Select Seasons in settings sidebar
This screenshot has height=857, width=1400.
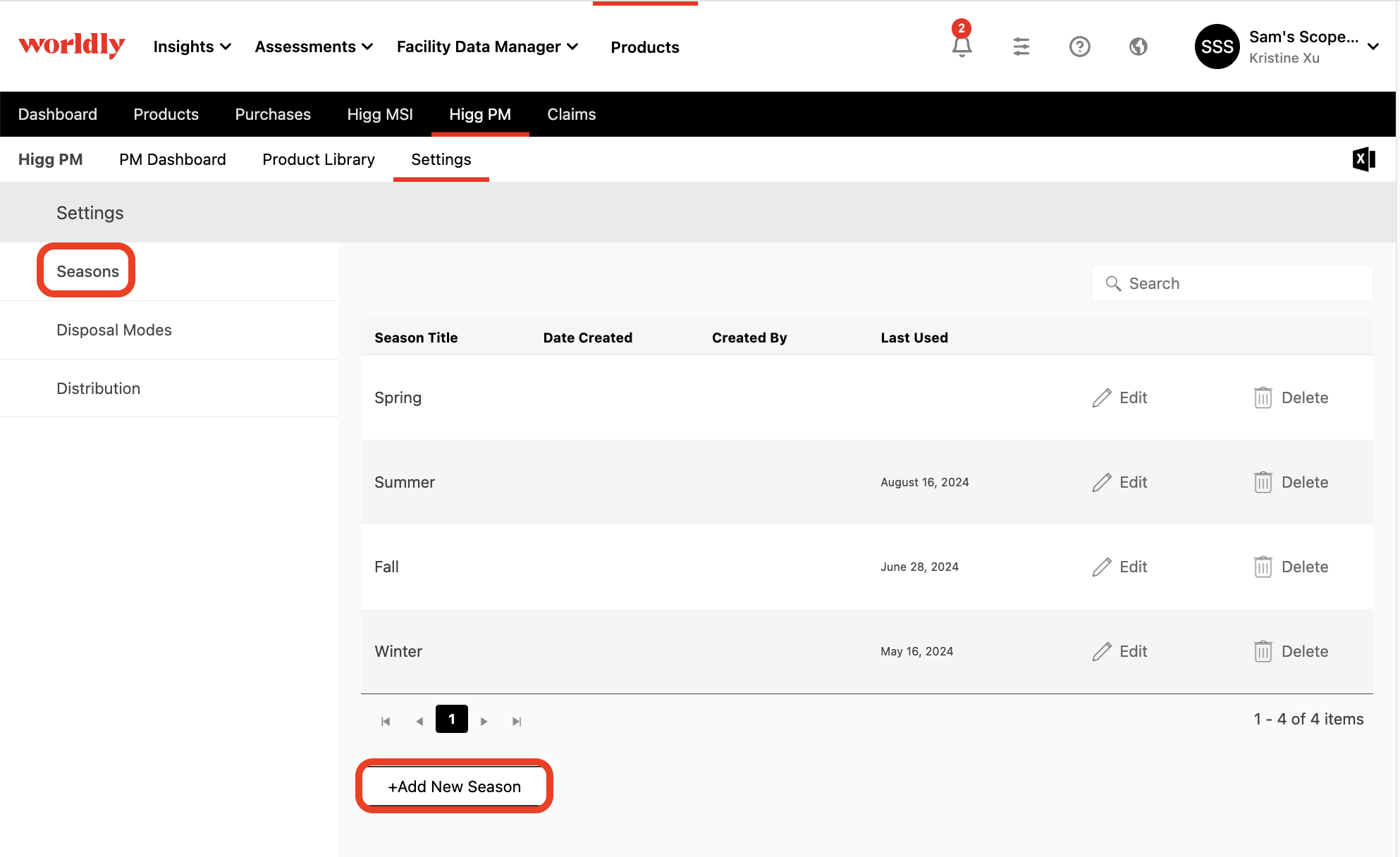coord(87,271)
